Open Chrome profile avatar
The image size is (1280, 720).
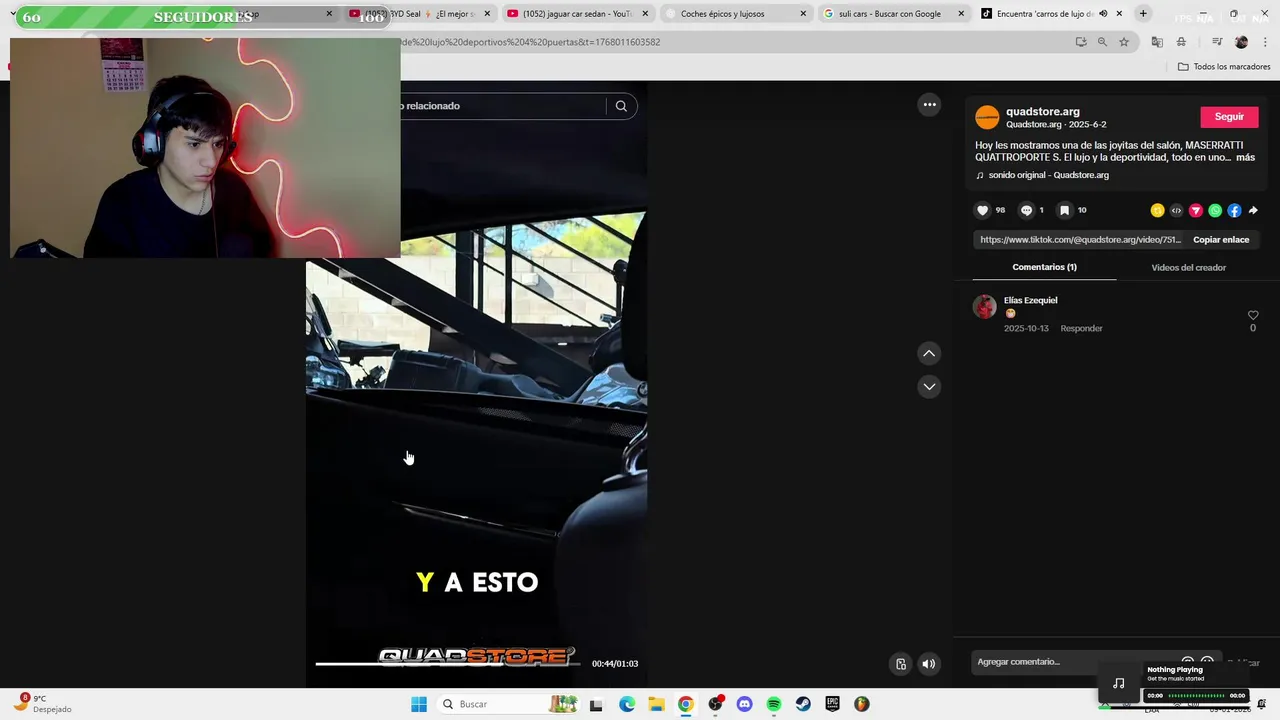1241,42
